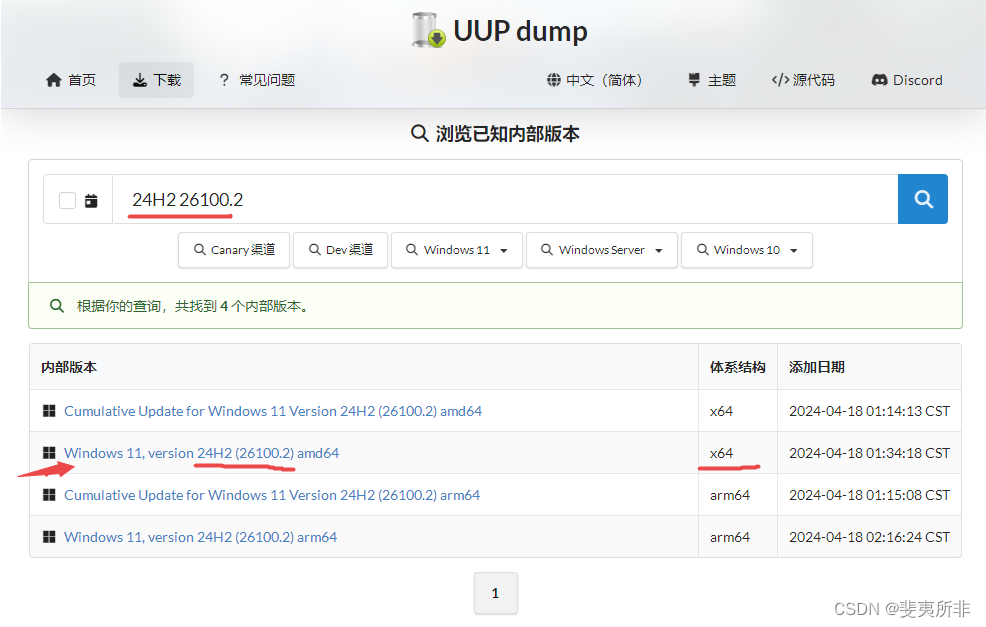Image resolution: width=986 pixels, height=627 pixels.
Task: Click the Discord logo icon
Action: (x=879, y=80)
